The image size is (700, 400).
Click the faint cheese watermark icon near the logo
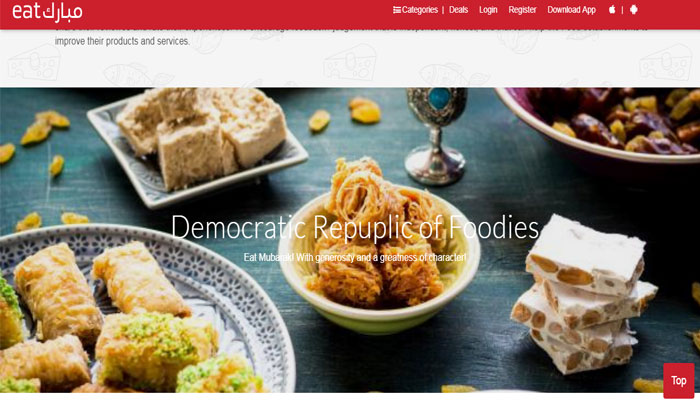(33, 62)
